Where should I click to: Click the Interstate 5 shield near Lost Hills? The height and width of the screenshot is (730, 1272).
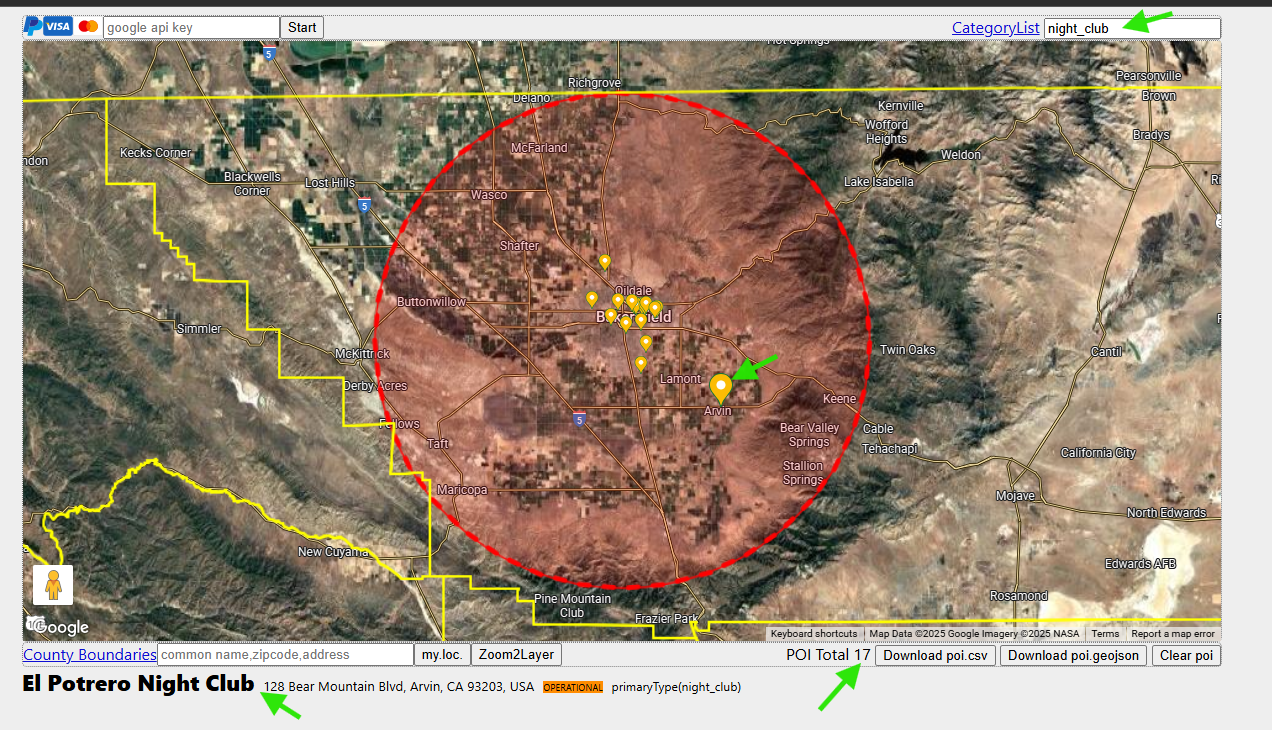pos(363,204)
